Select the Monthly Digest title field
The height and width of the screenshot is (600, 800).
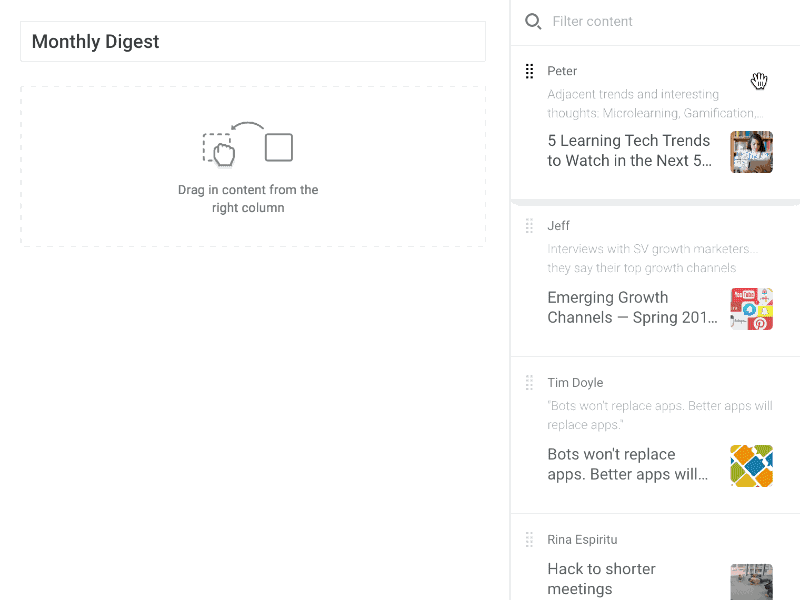click(253, 41)
